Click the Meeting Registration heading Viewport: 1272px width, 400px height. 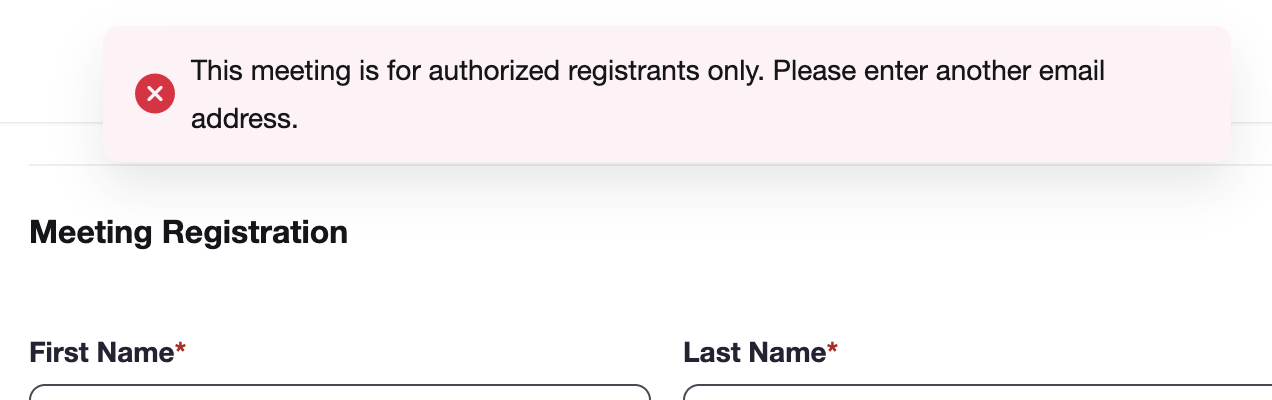coord(189,232)
